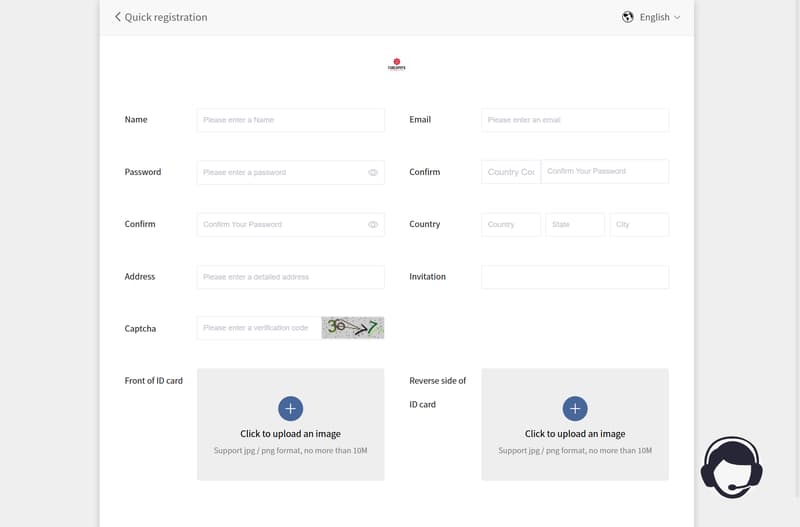
Task: Open the City selector
Action: (639, 224)
